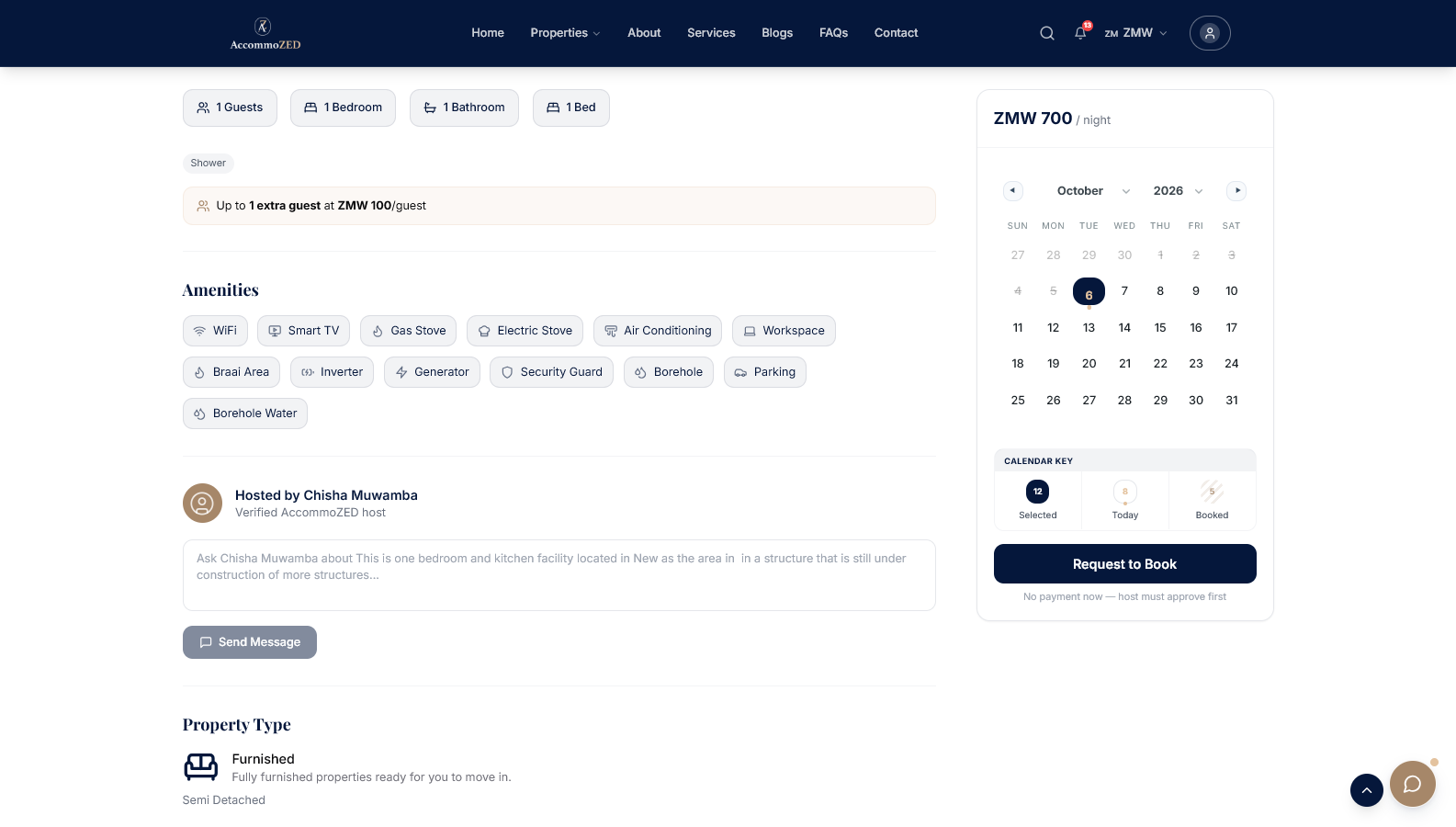This screenshot has width=1456, height=827.
Task: Click the Borehole Water amenity chip
Action: coord(245,413)
